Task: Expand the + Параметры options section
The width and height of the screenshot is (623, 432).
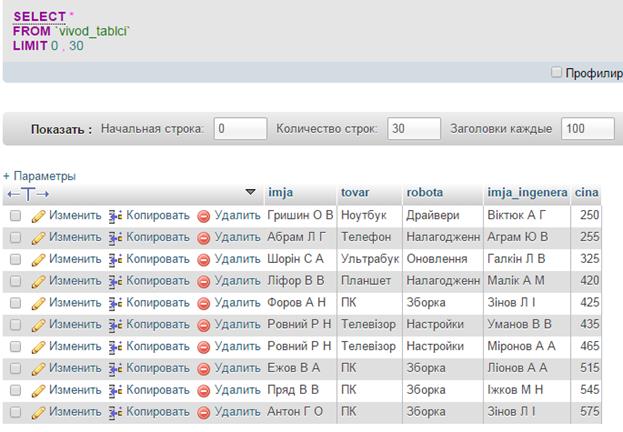Action: click(39, 176)
